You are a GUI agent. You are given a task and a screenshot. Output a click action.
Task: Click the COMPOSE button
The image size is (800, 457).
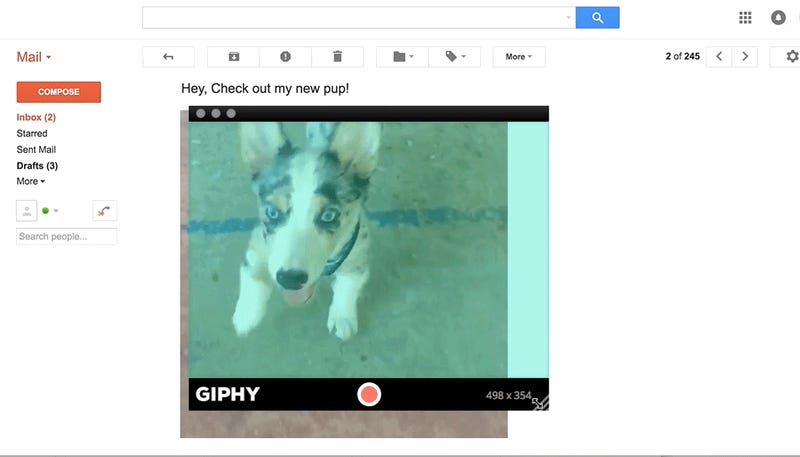click(x=59, y=92)
